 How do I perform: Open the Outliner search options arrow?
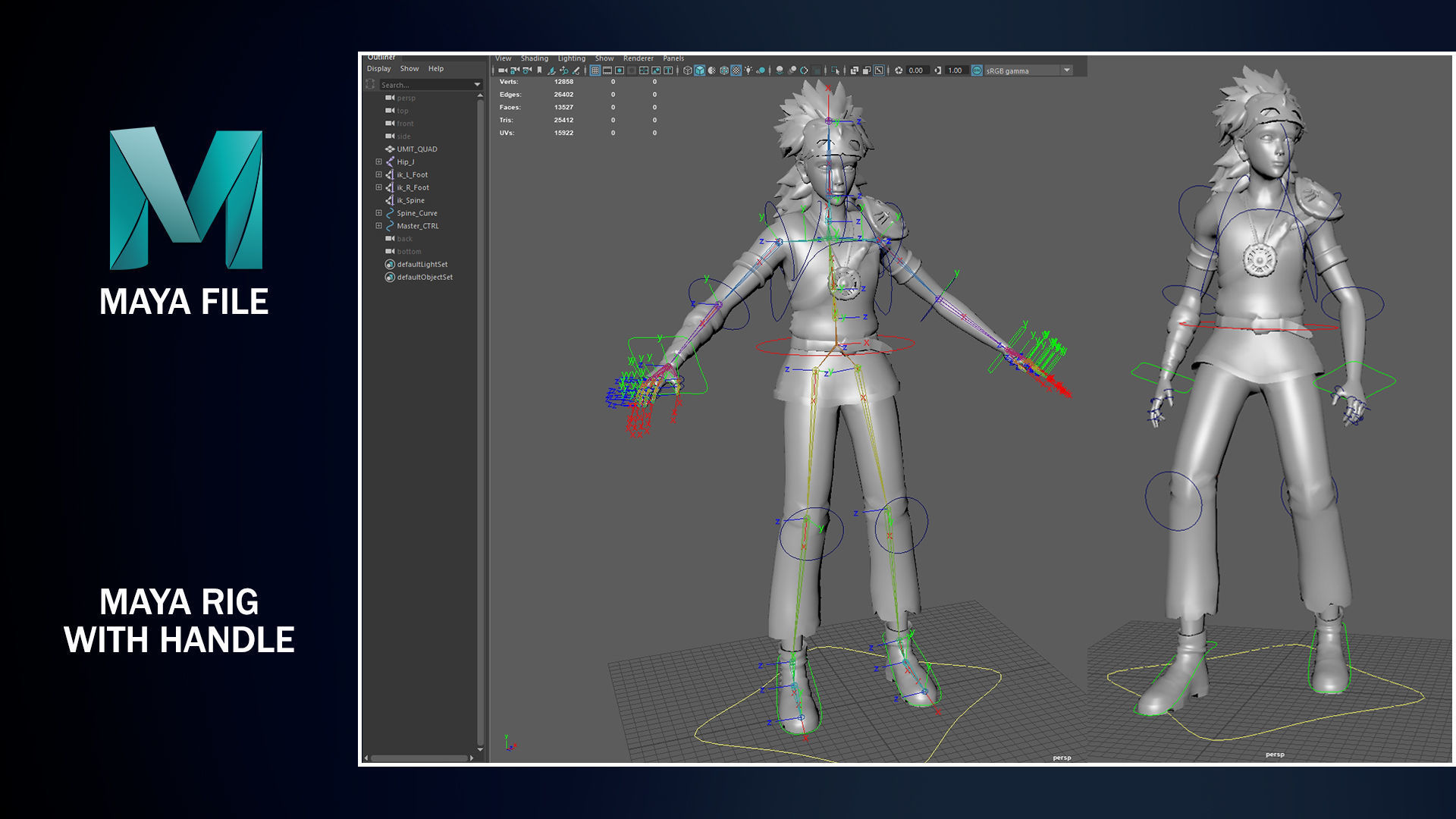coord(477,84)
